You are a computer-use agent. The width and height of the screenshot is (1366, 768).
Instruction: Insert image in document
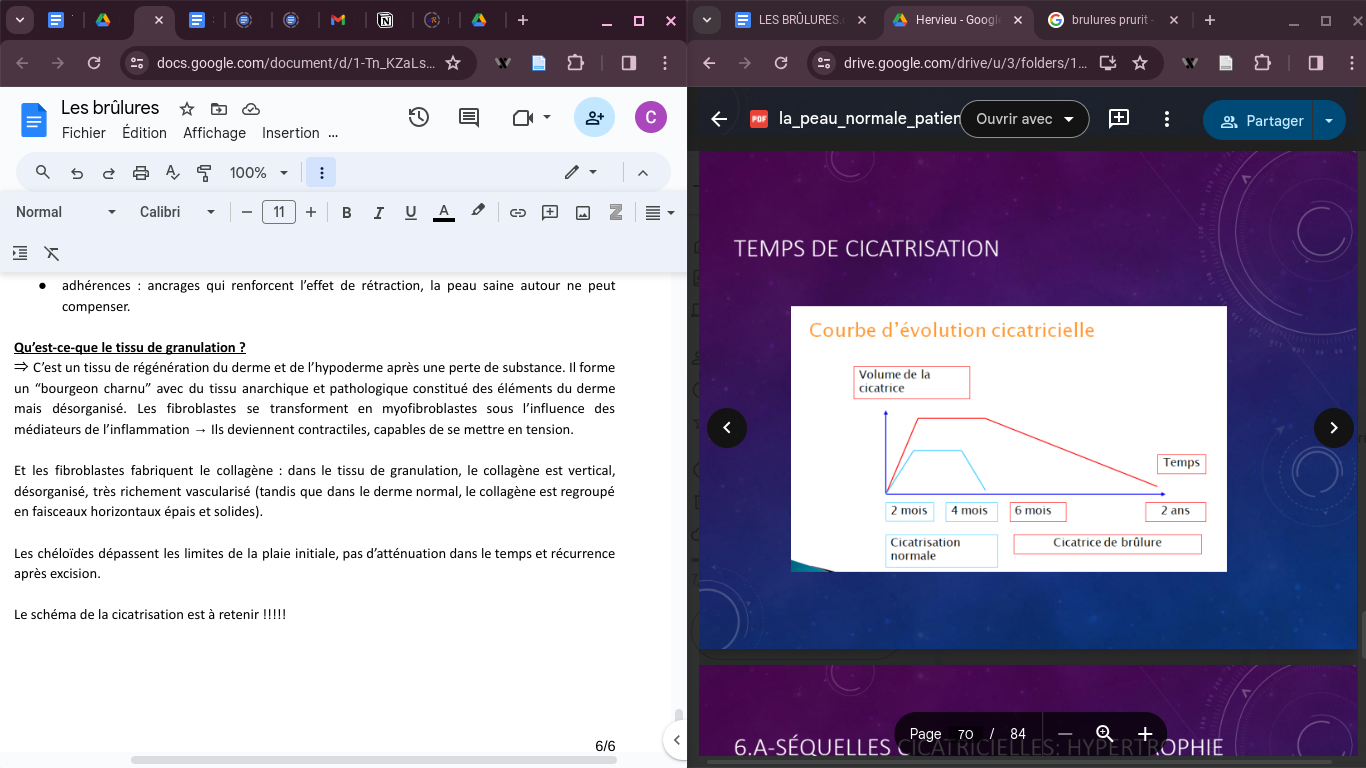[583, 212]
